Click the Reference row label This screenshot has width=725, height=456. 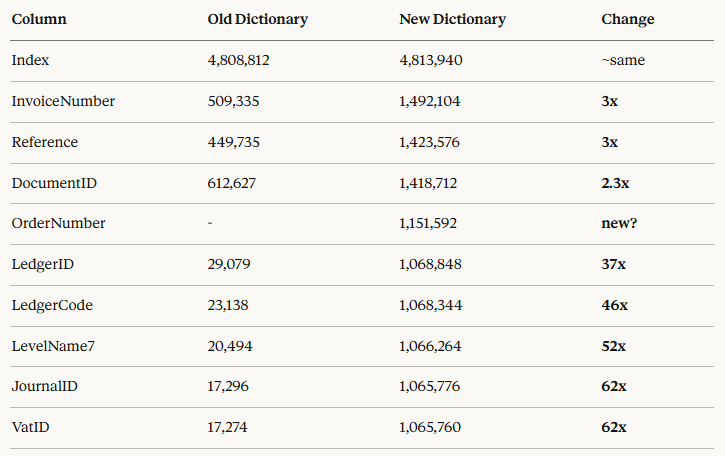[44, 142]
